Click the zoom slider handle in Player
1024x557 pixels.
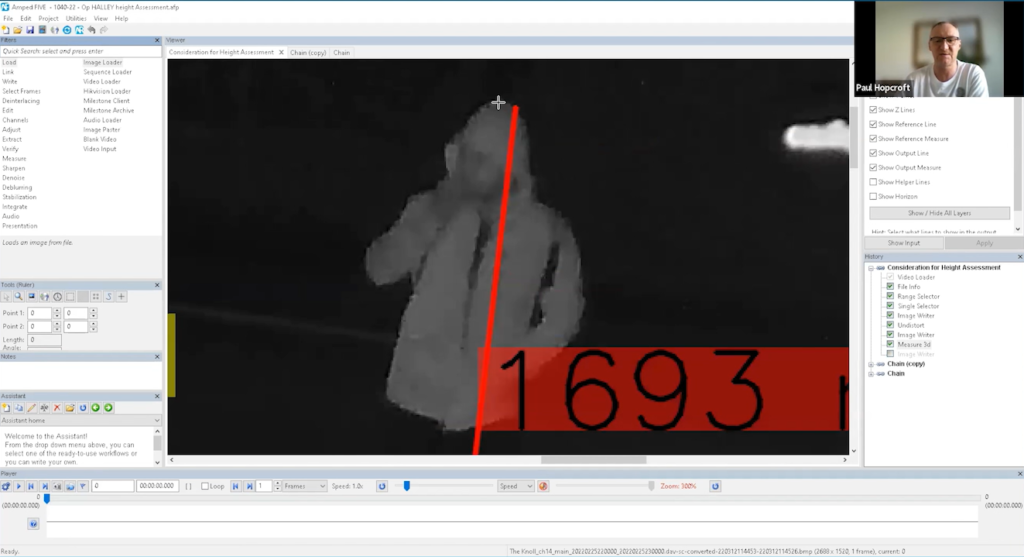point(651,486)
